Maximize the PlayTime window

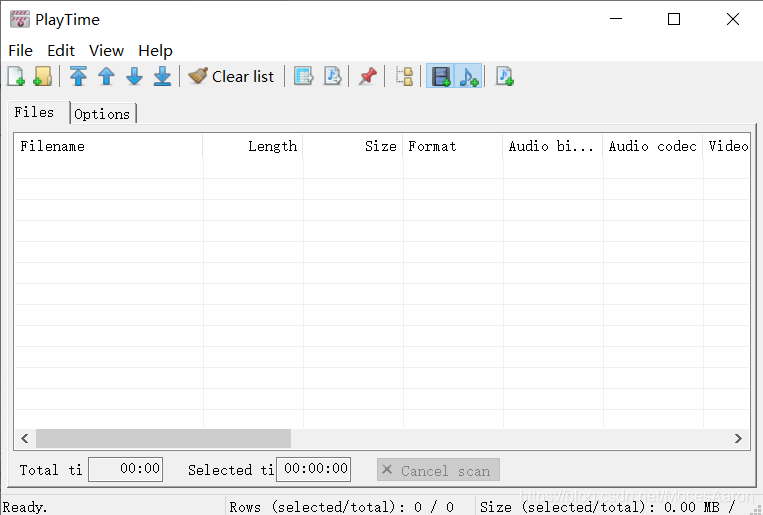(674, 19)
